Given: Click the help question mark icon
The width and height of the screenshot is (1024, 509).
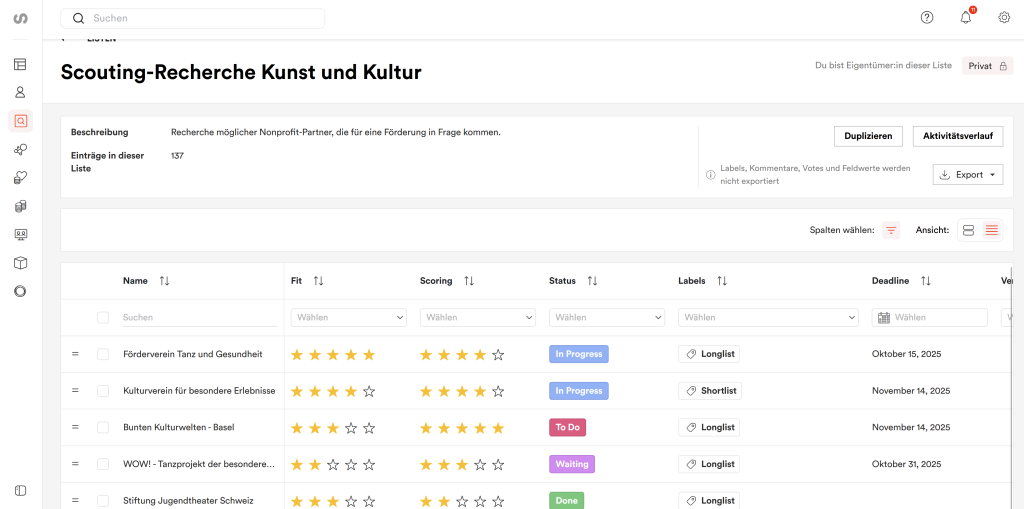Looking at the screenshot, I should point(927,17).
